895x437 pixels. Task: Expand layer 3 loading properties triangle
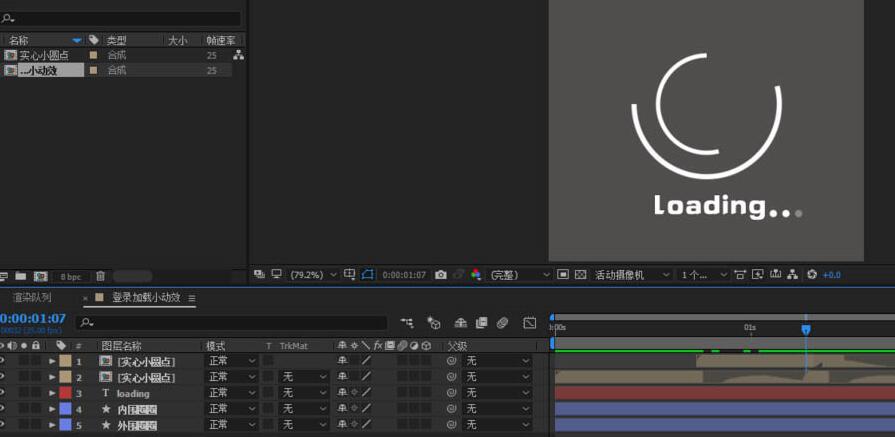(x=52, y=393)
